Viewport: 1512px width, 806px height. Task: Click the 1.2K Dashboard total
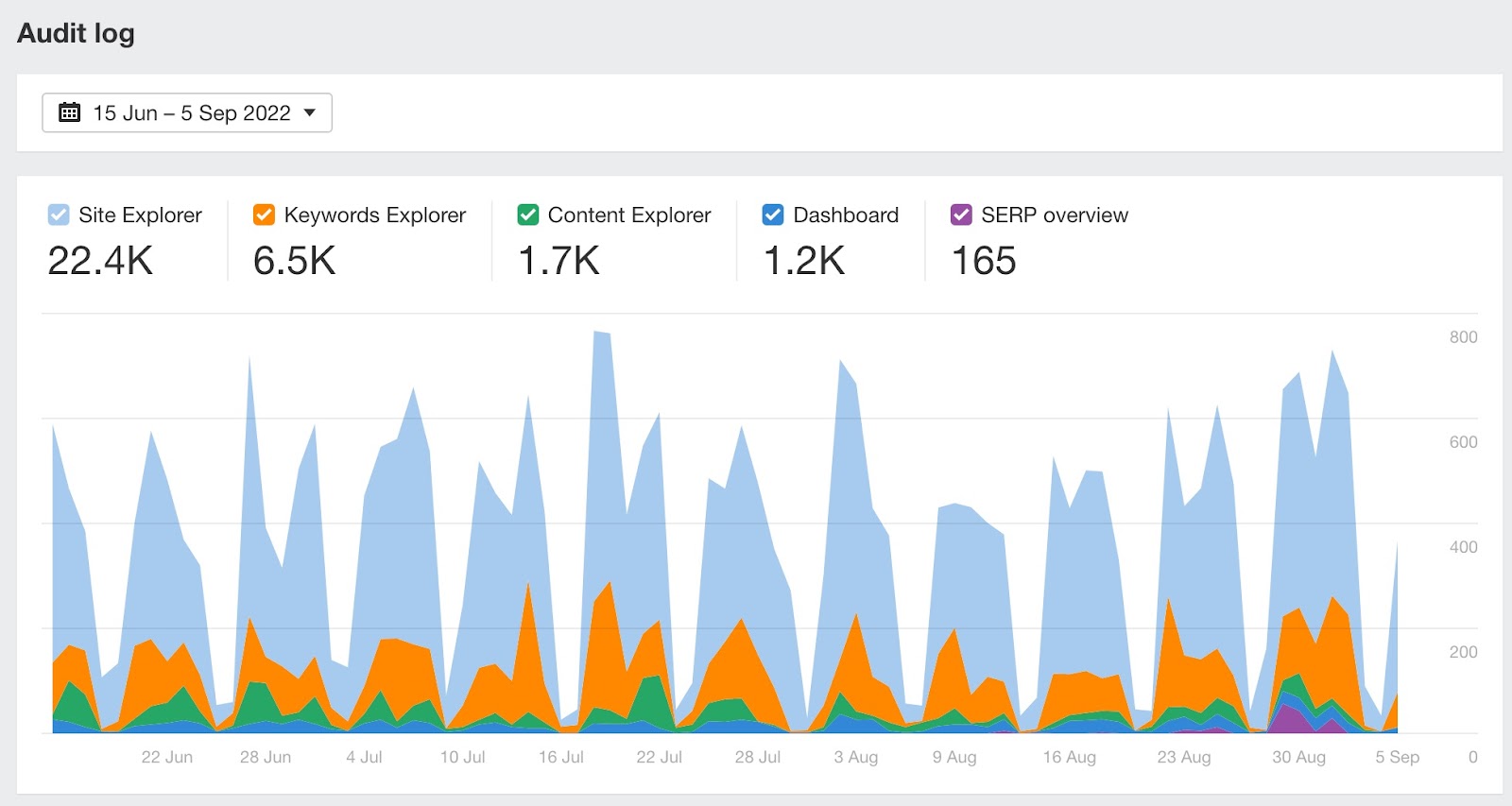(x=804, y=261)
